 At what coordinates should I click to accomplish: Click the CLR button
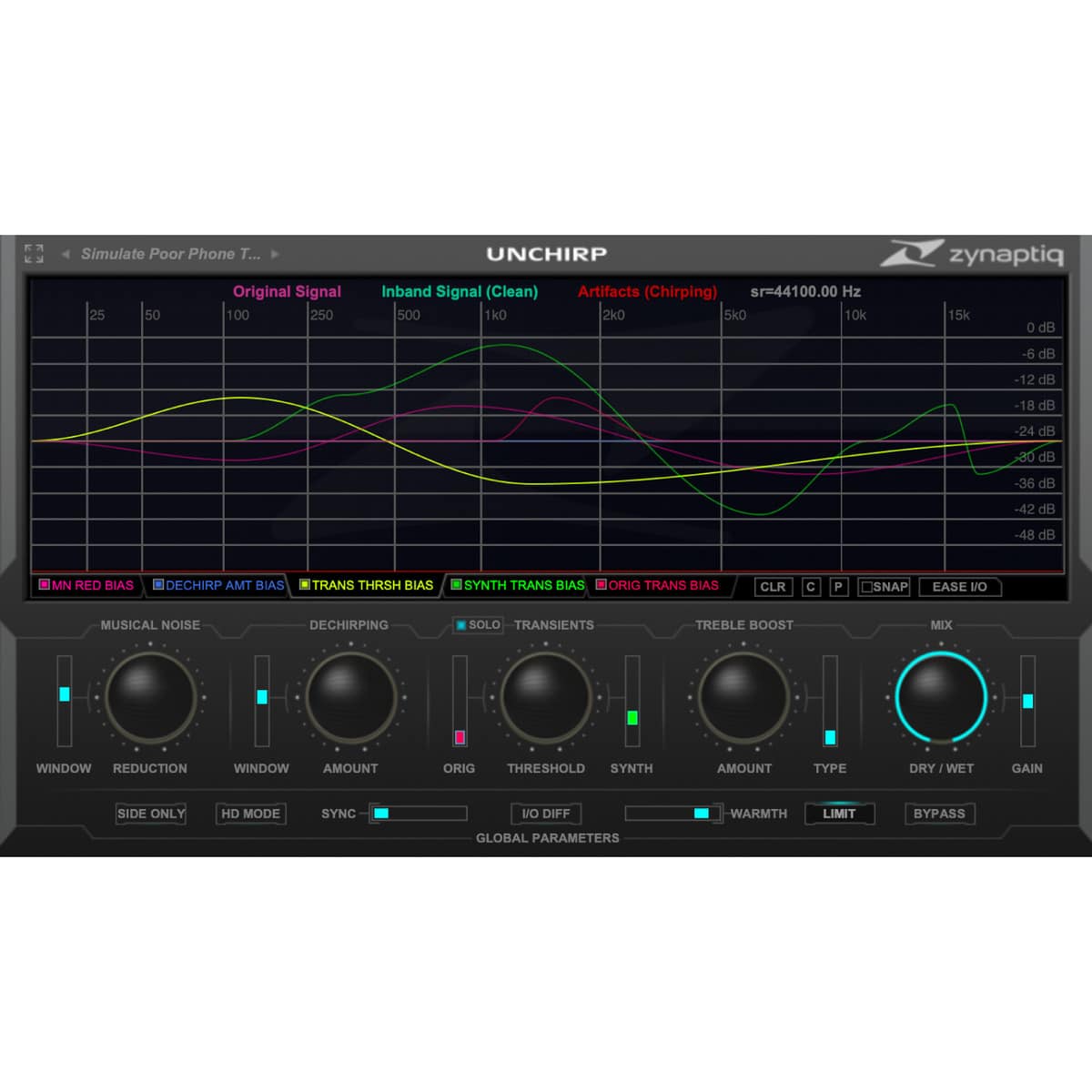773,587
